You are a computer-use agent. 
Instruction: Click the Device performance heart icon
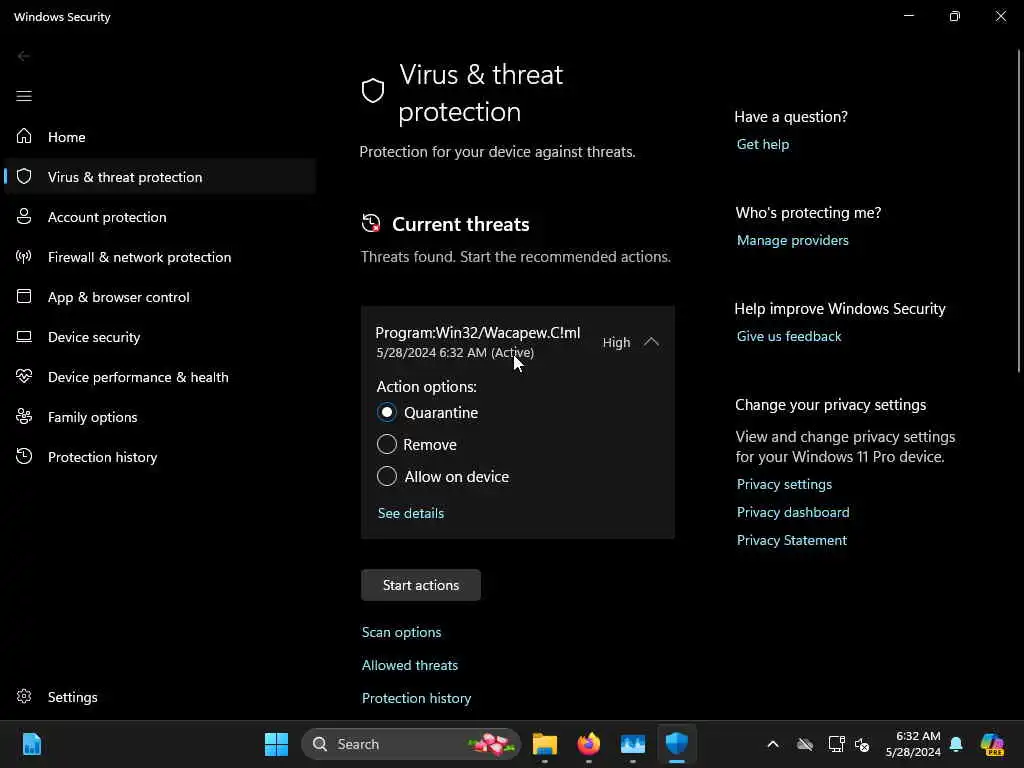pyautogui.click(x=24, y=376)
